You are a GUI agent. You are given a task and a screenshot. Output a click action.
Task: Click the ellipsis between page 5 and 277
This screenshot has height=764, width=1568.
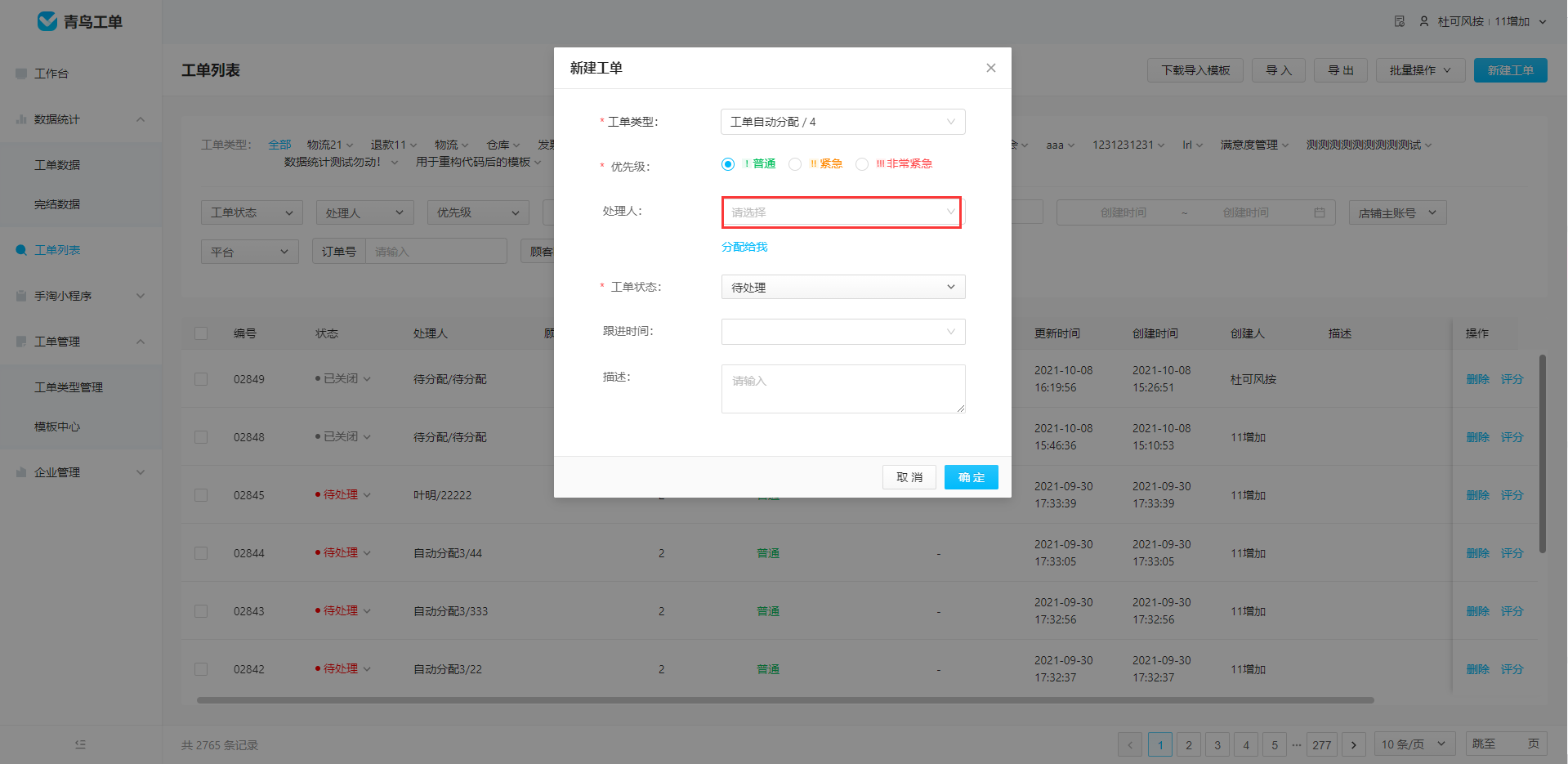(1297, 744)
